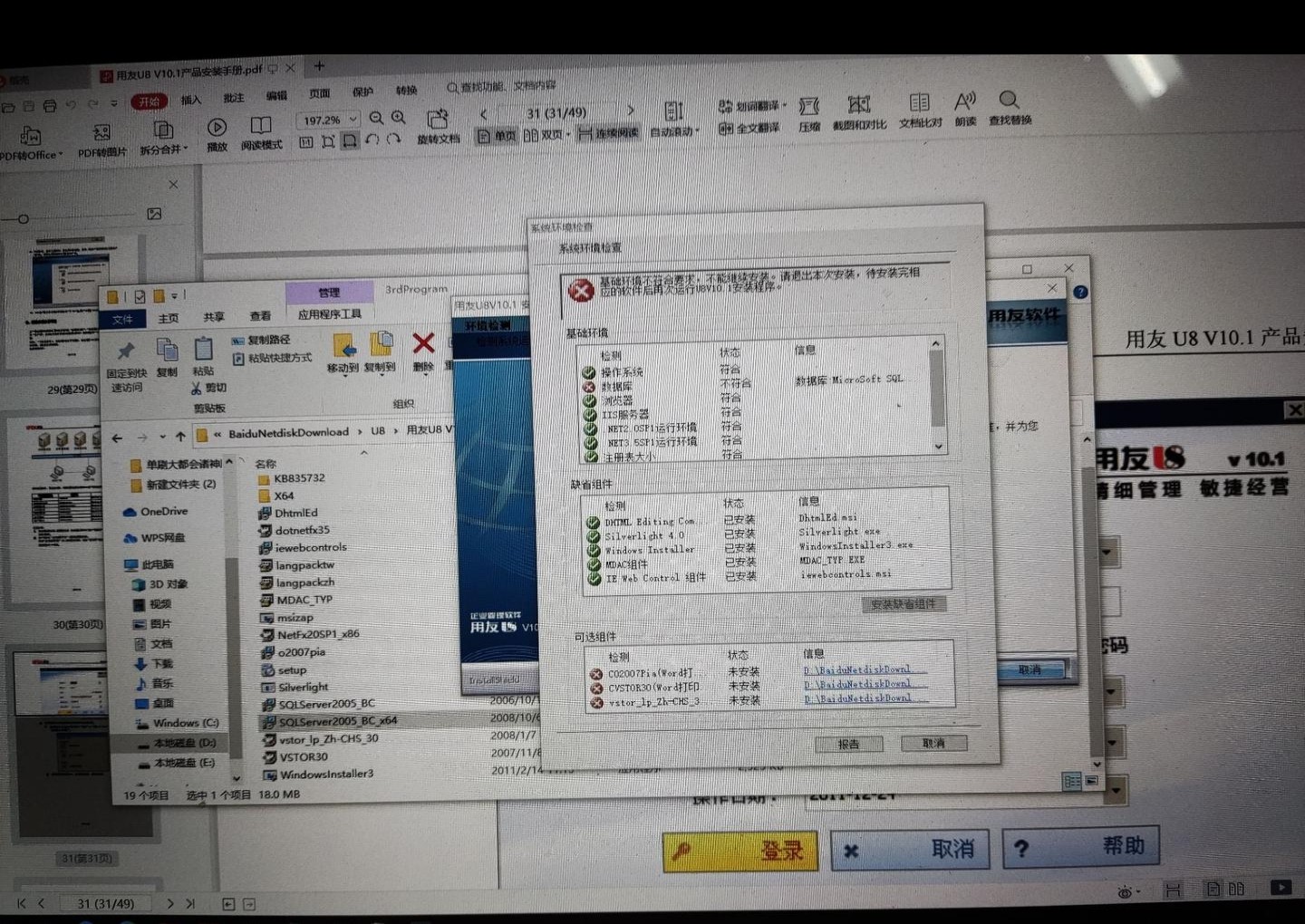Image resolution: width=1305 pixels, height=924 pixels.
Task: Select 此电脑 in Explorer navigation pane
Action: point(149,564)
